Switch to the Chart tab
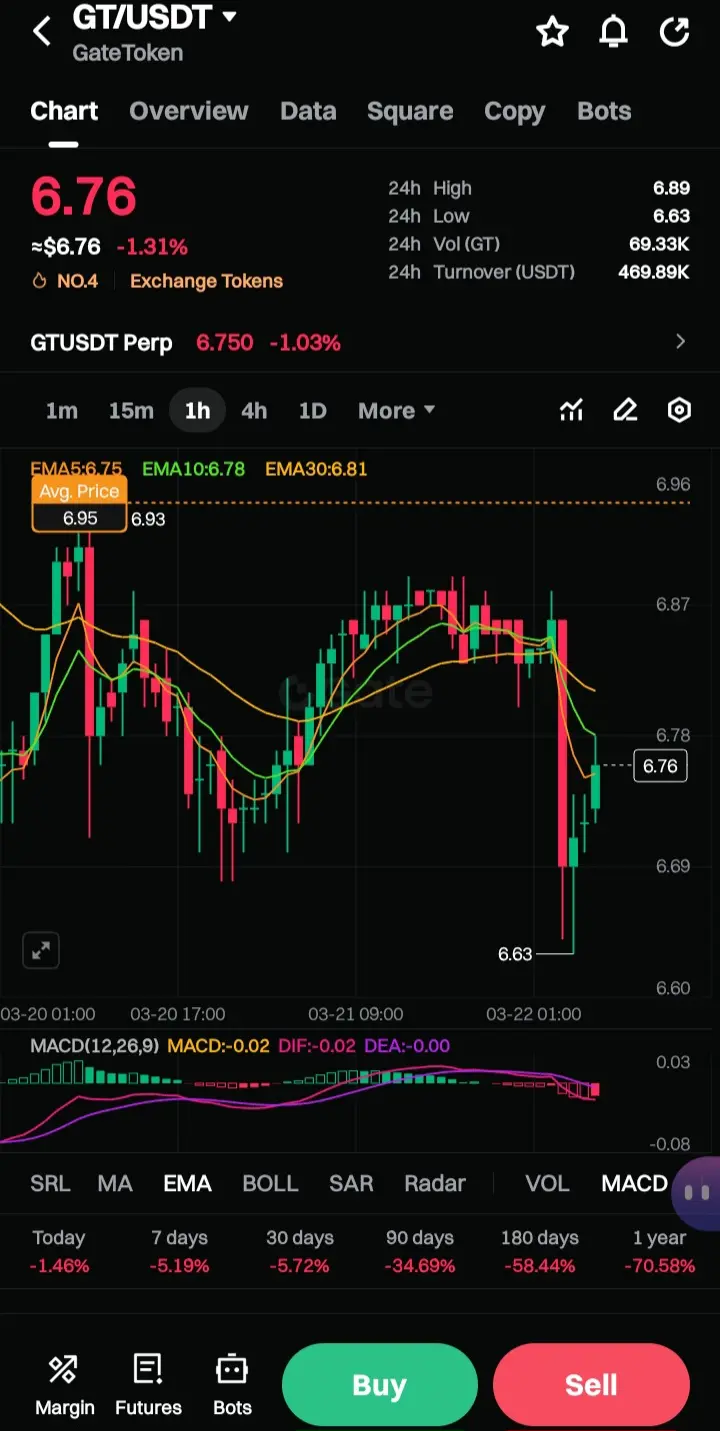The height and width of the screenshot is (1431, 720). pyautogui.click(x=64, y=111)
